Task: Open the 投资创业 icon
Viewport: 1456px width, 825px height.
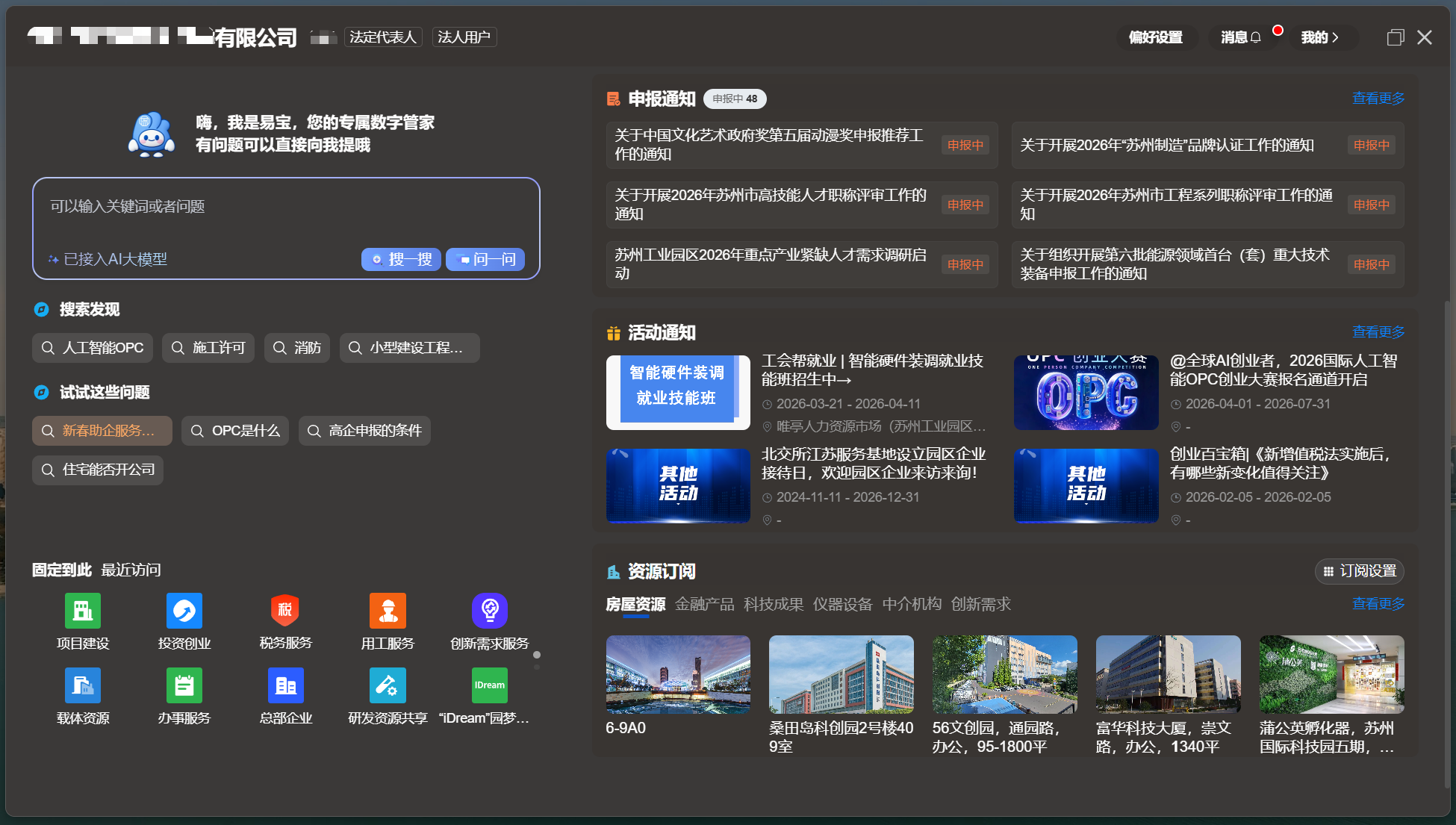Action: pyautogui.click(x=184, y=611)
